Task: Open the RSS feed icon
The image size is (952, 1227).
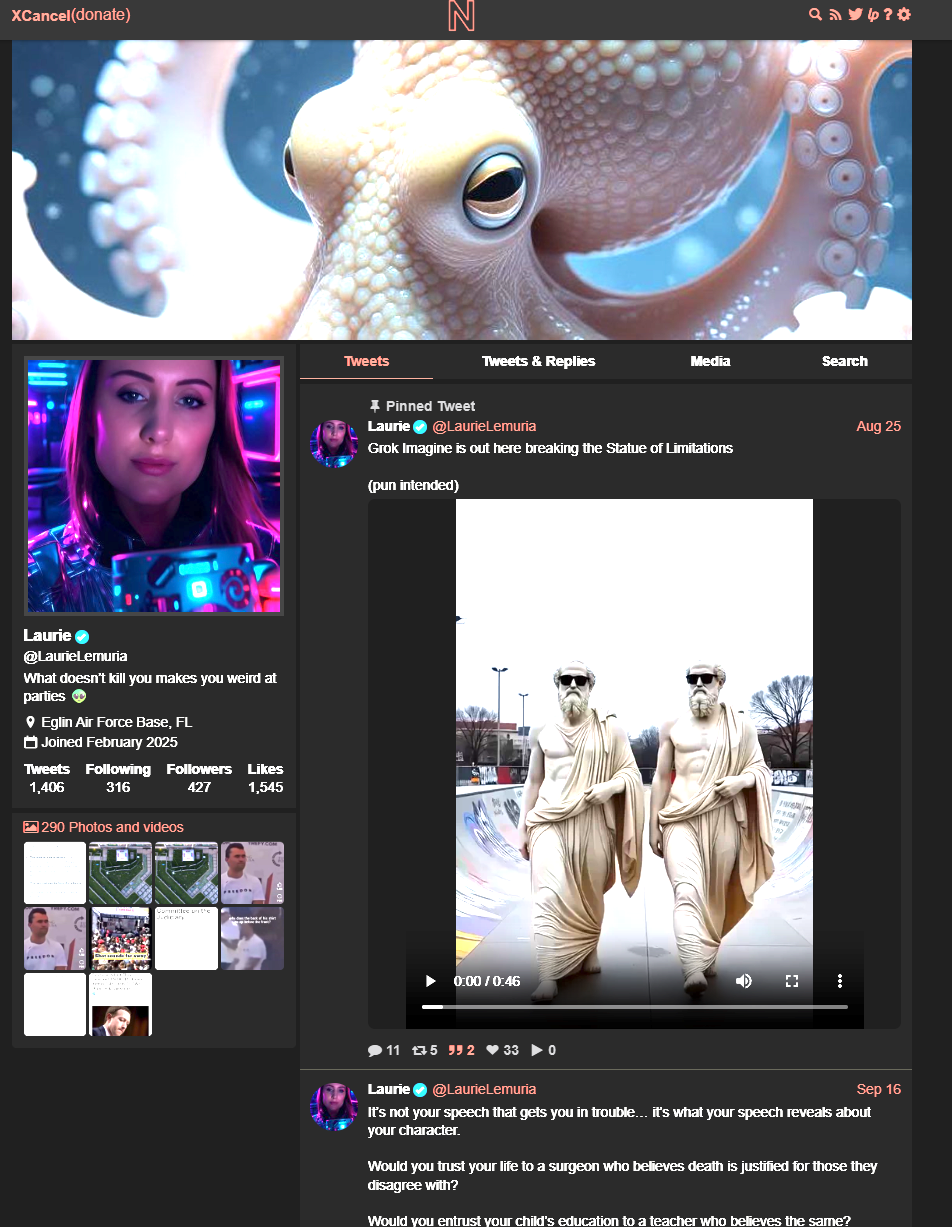Action: 835,14
